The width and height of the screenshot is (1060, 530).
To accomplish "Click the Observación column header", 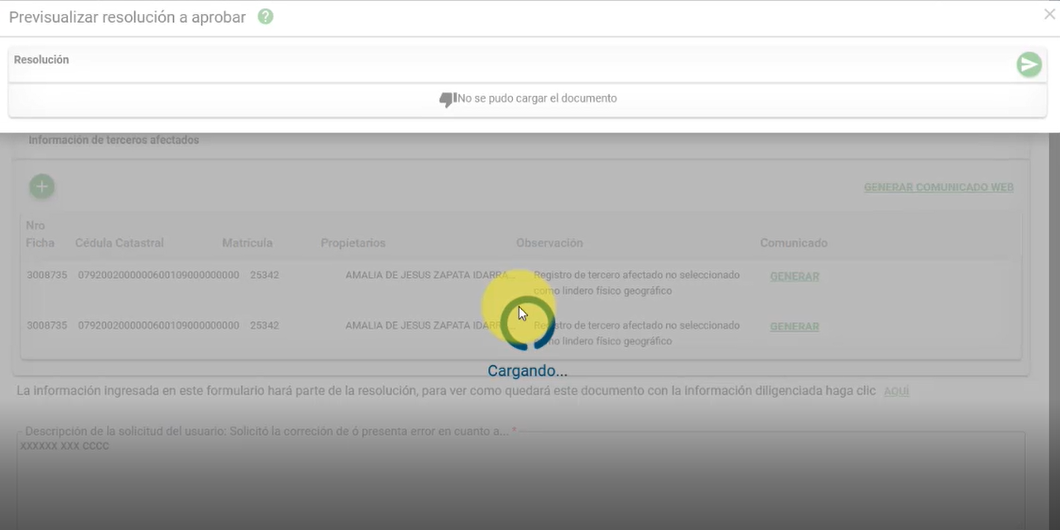I will [x=549, y=243].
